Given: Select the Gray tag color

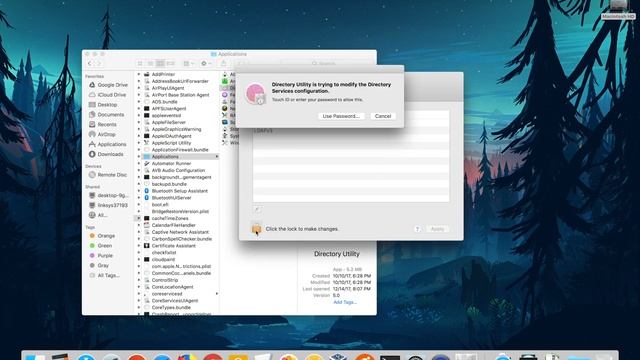Looking at the screenshot, I should (99, 265).
